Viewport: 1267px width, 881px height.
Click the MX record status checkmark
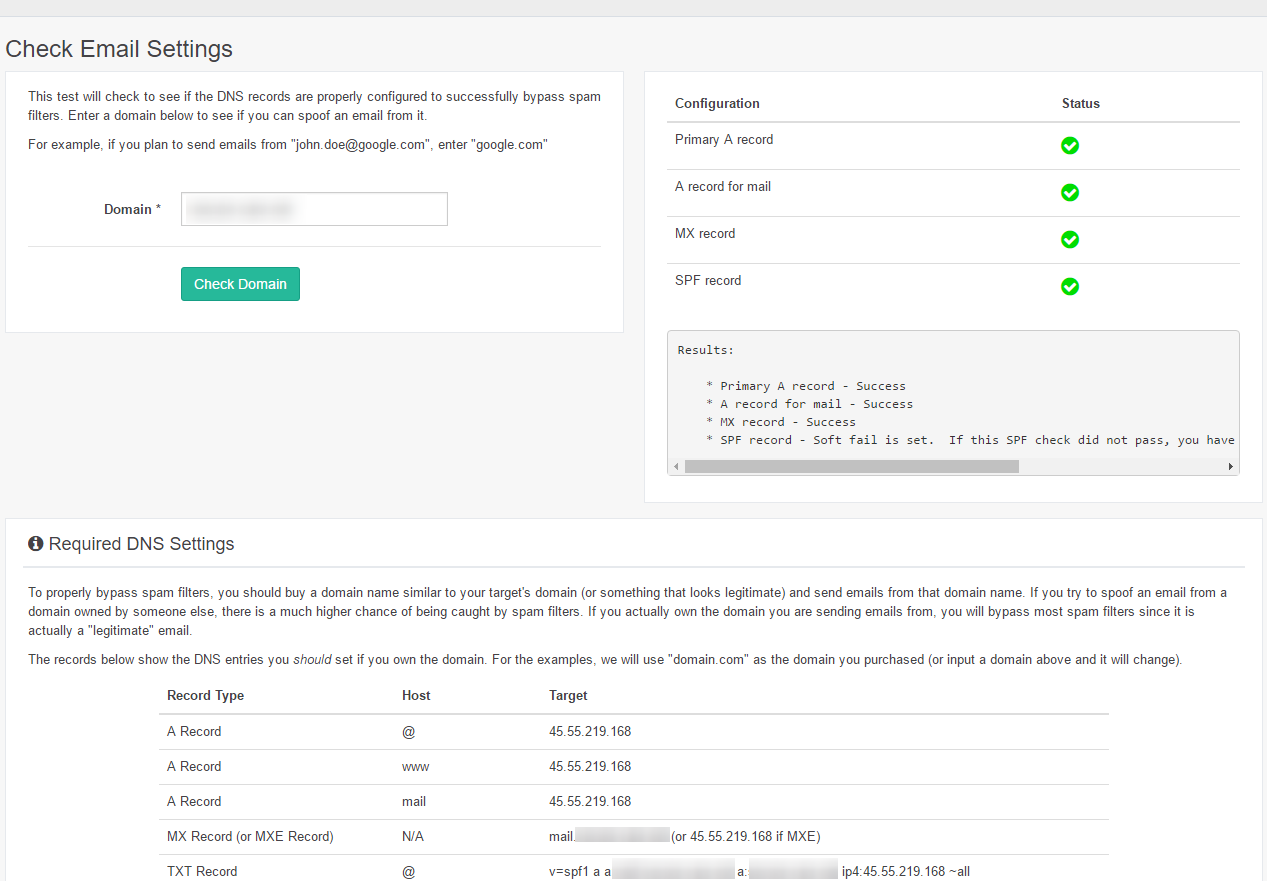tap(1070, 239)
